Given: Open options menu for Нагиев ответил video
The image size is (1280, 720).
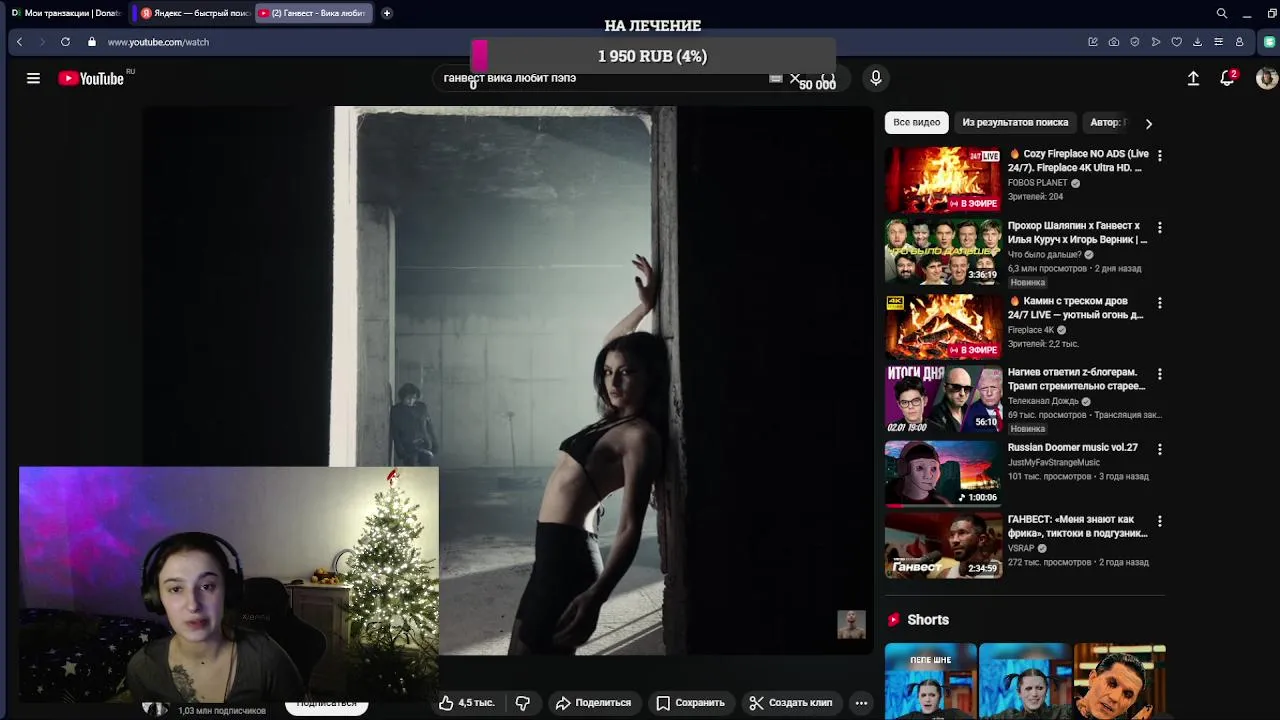Looking at the screenshot, I should [x=1159, y=374].
